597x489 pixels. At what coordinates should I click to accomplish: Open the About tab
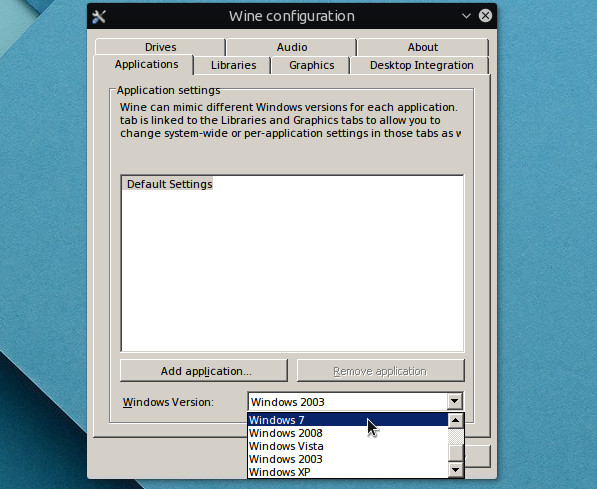pos(423,47)
